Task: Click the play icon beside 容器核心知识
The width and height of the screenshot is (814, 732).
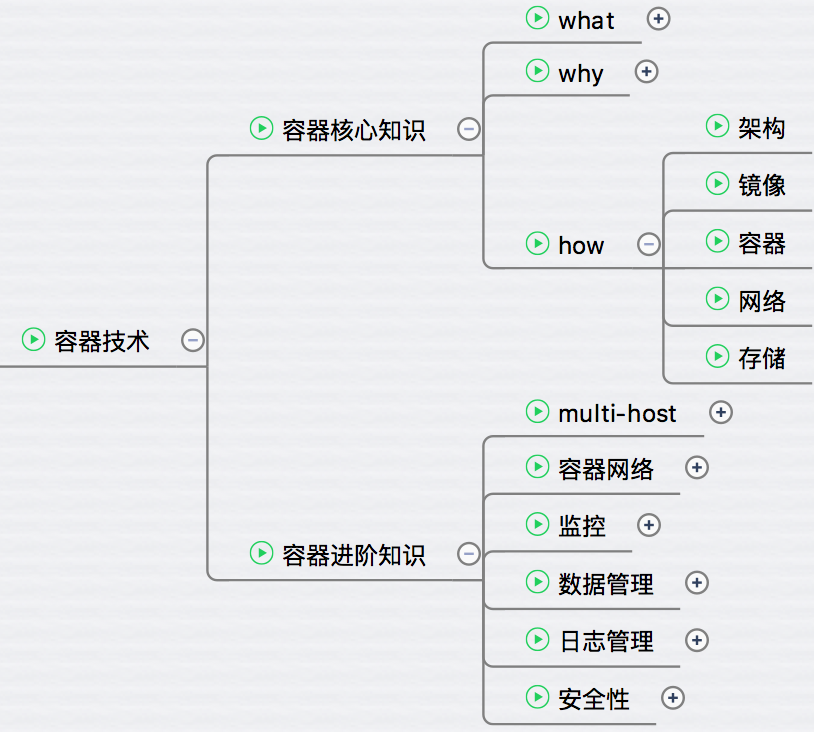Action: click(x=262, y=129)
